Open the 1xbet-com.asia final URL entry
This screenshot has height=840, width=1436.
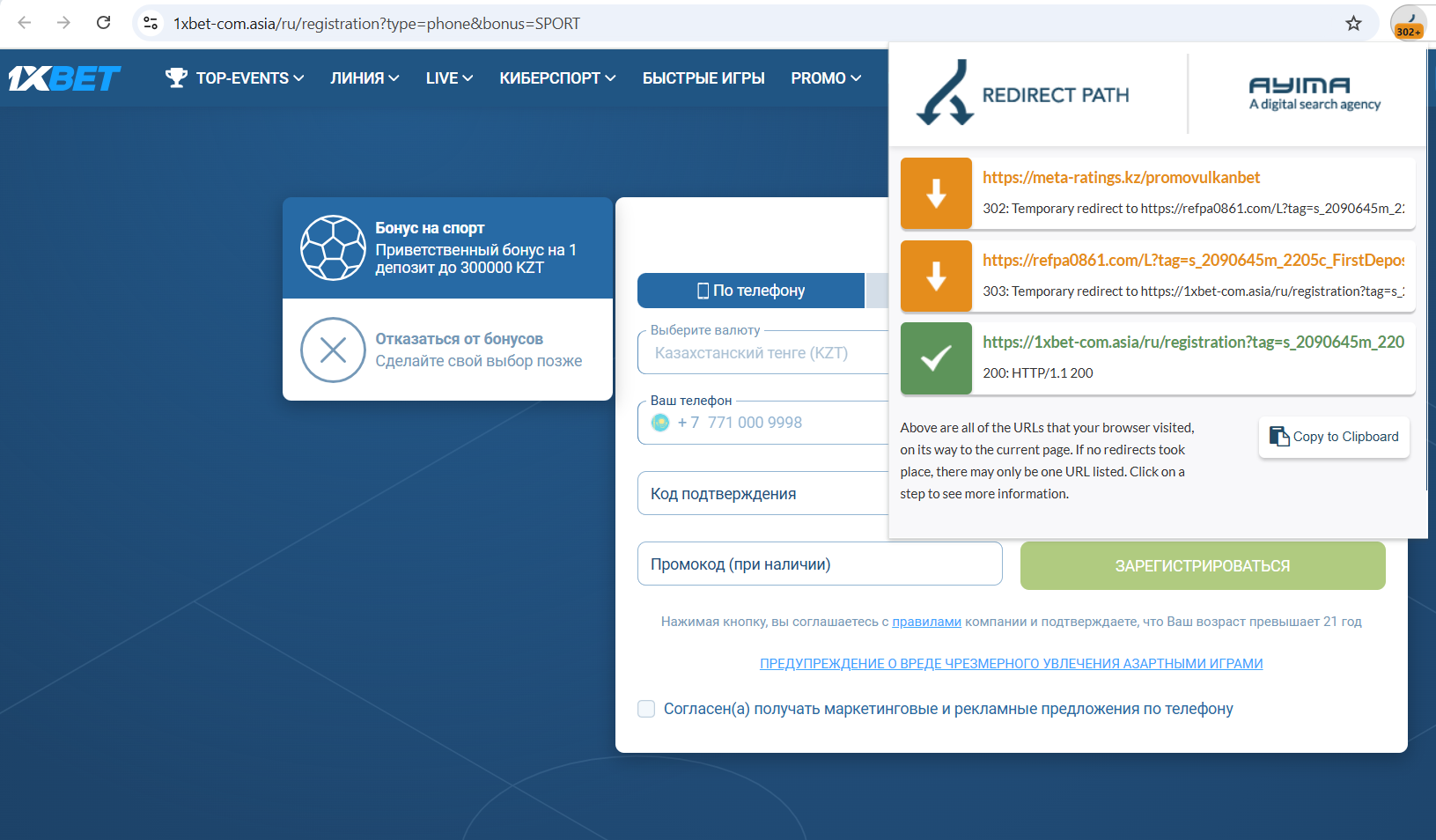point(1158,358)
